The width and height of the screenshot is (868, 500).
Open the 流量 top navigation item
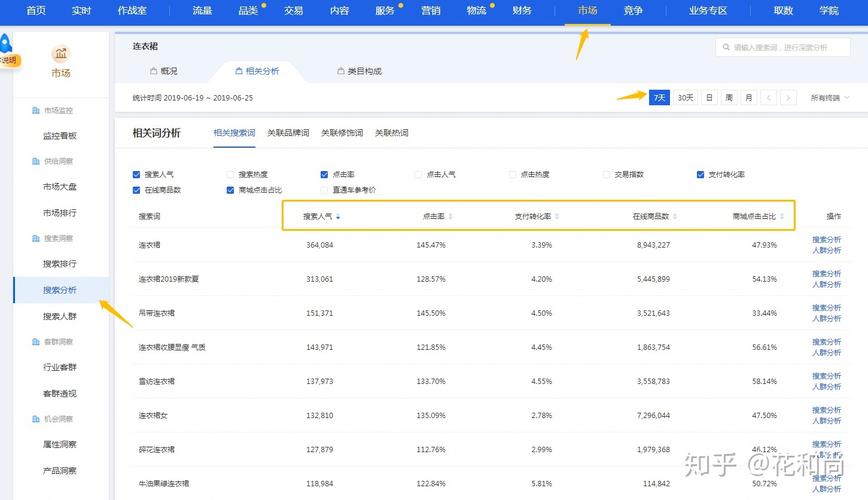(x=202, y=11)
